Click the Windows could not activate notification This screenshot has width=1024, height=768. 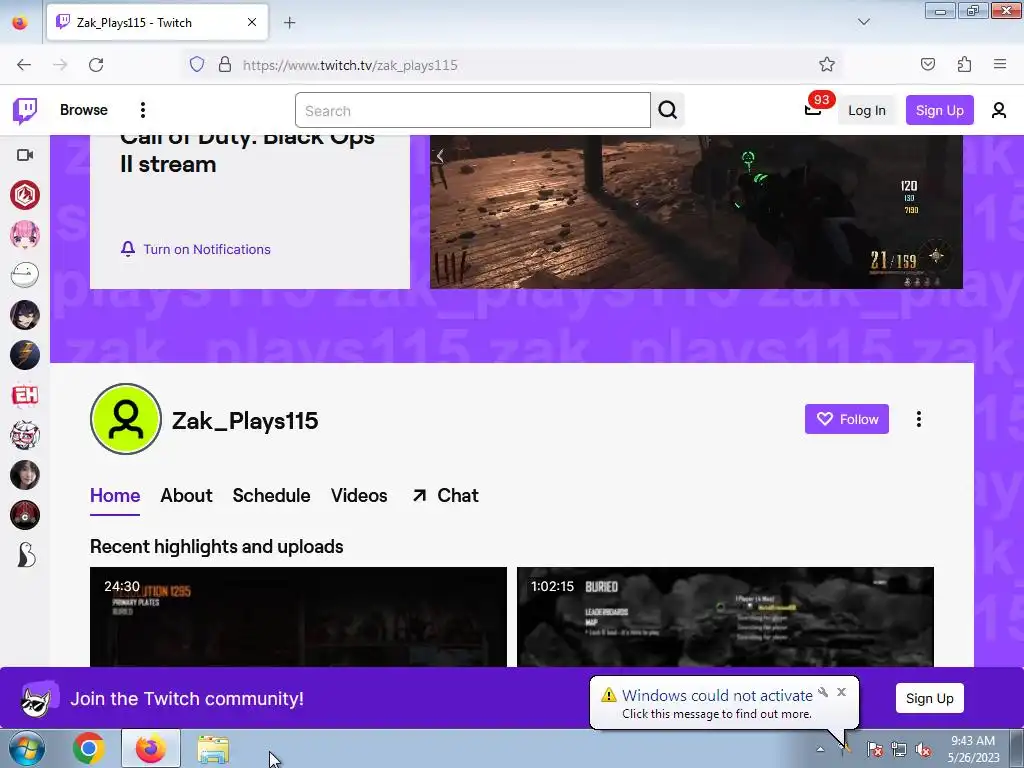point(716,703)
